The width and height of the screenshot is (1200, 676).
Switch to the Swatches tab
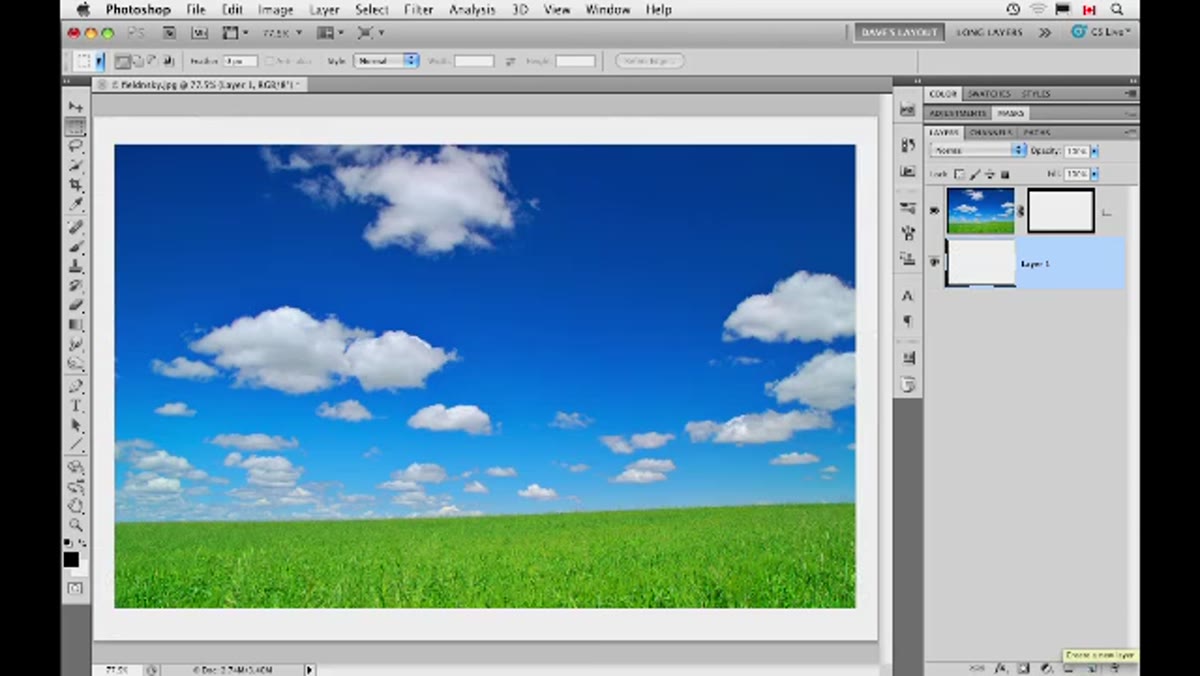tap(989, 94)
